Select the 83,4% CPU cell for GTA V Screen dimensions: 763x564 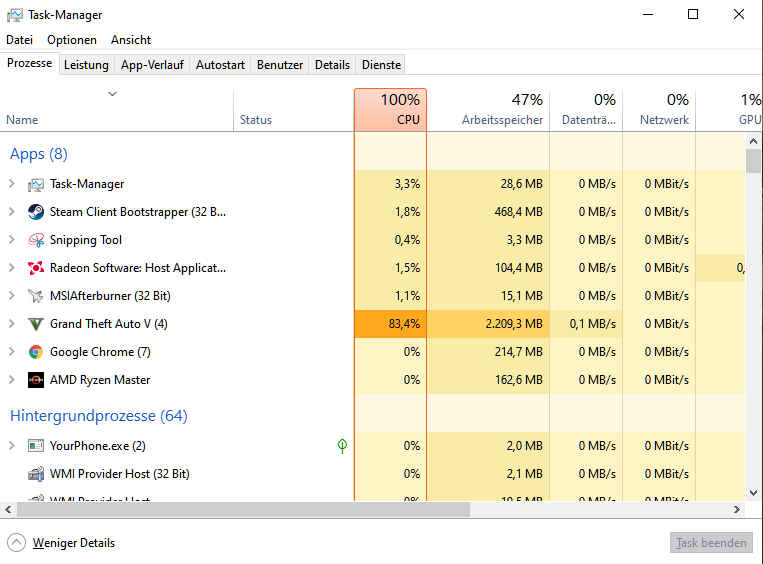[x=390, y=324]
